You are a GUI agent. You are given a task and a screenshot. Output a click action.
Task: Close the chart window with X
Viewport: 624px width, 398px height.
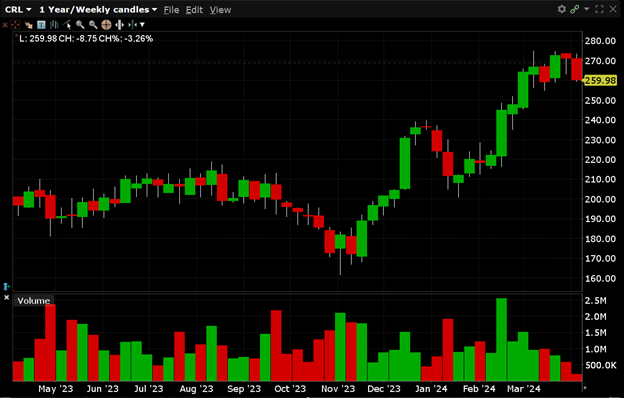613,9
